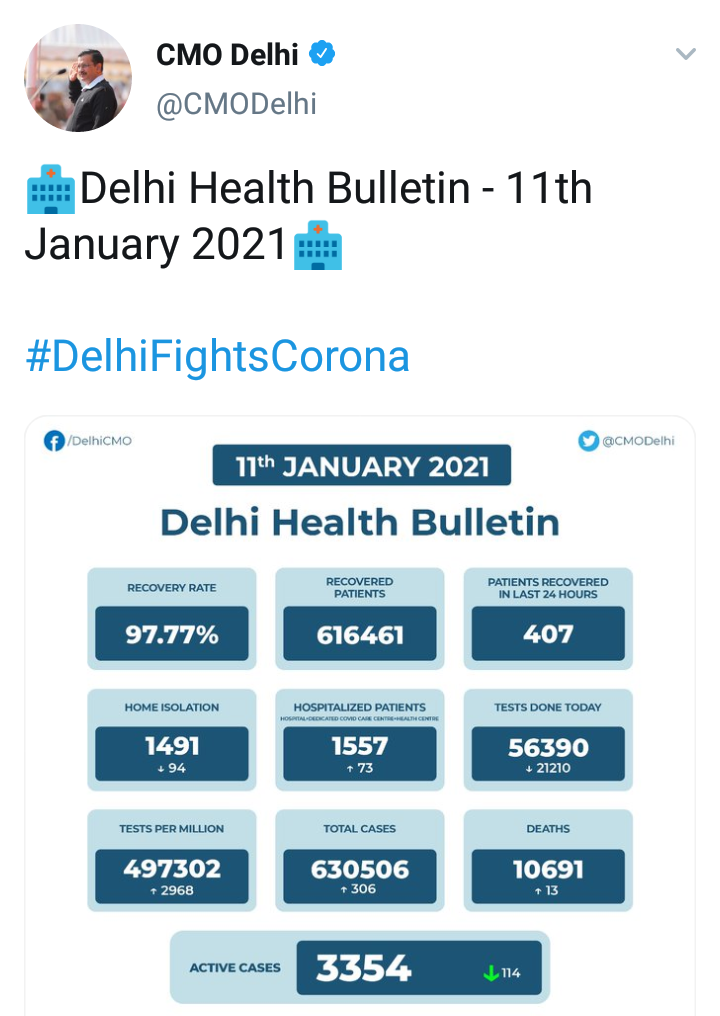Click the CMO Delhi profile picture
720x1016 pixels.
pos(78,78)
